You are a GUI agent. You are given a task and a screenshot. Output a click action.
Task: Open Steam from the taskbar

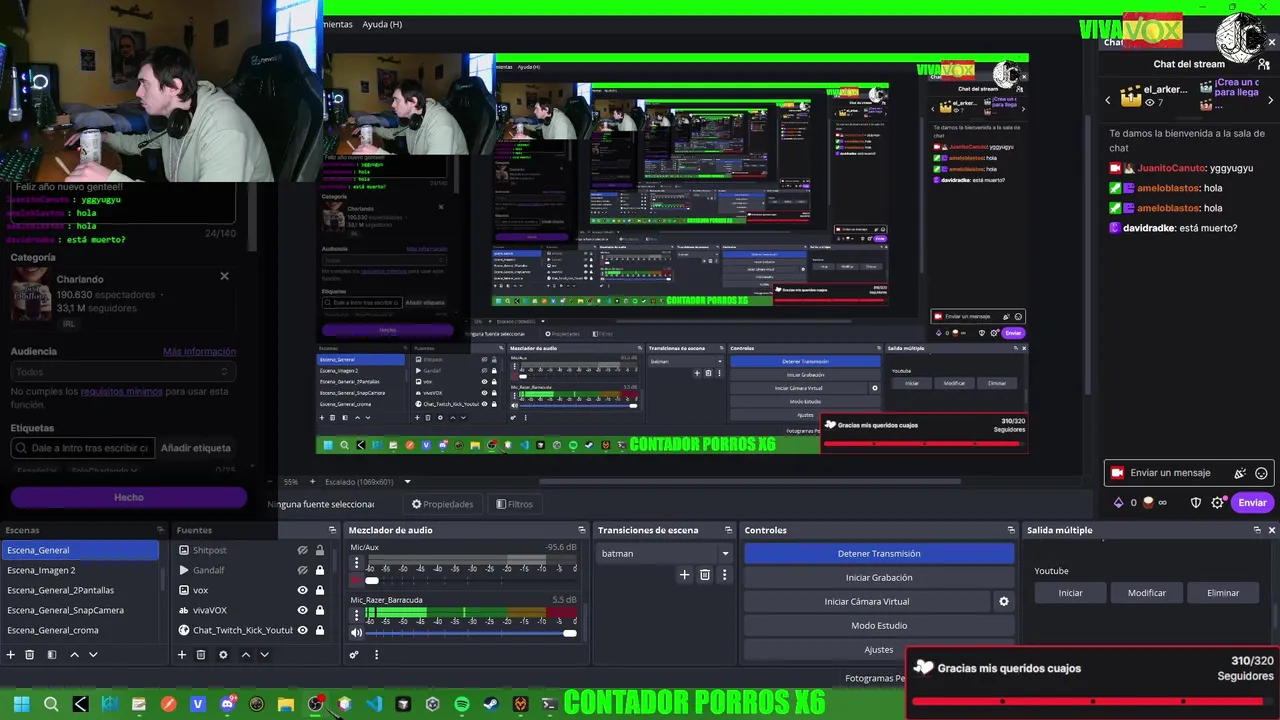point(490,704)
